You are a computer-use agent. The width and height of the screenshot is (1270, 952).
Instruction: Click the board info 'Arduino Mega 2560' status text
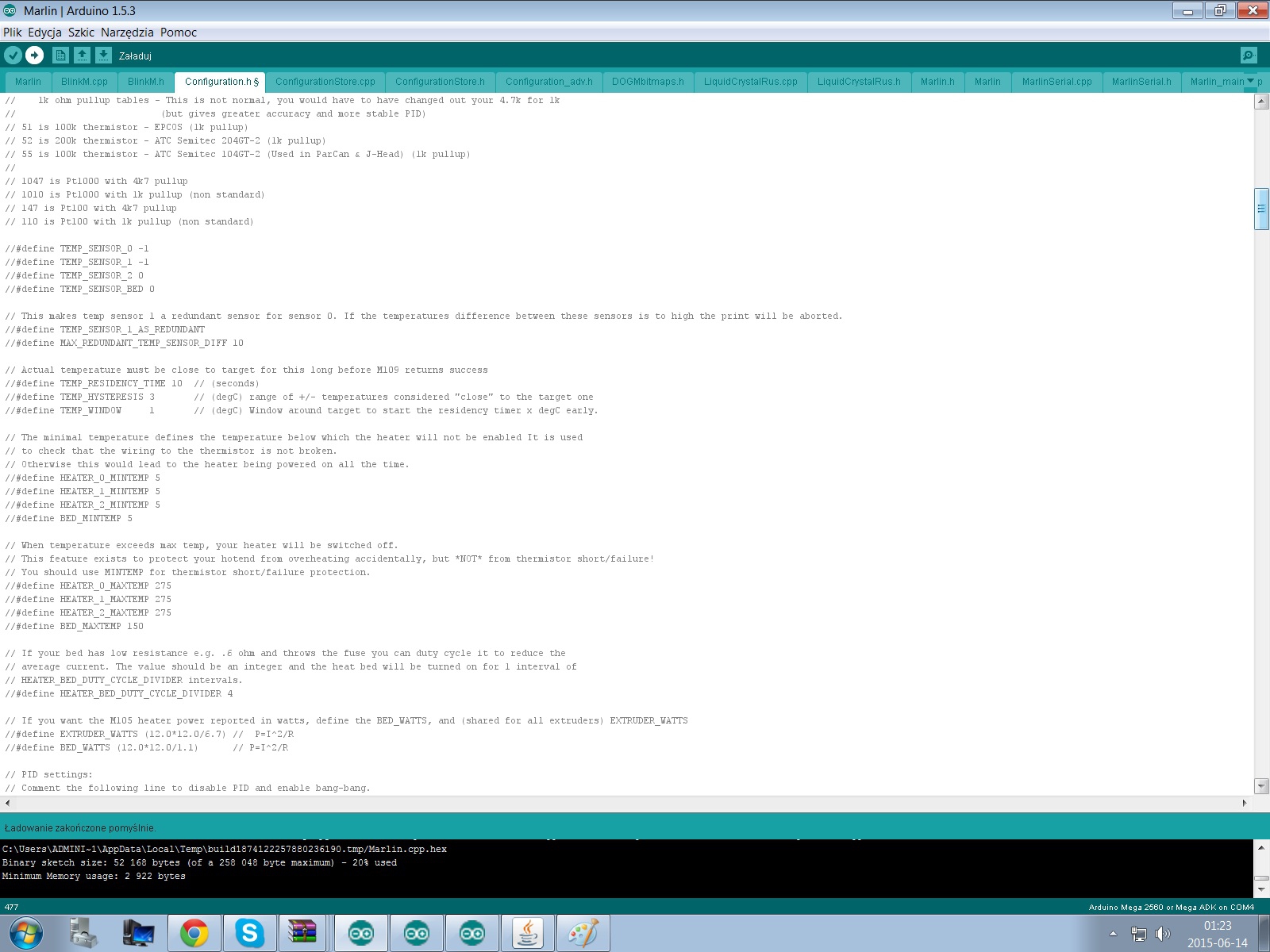[x=1172, y=907]
